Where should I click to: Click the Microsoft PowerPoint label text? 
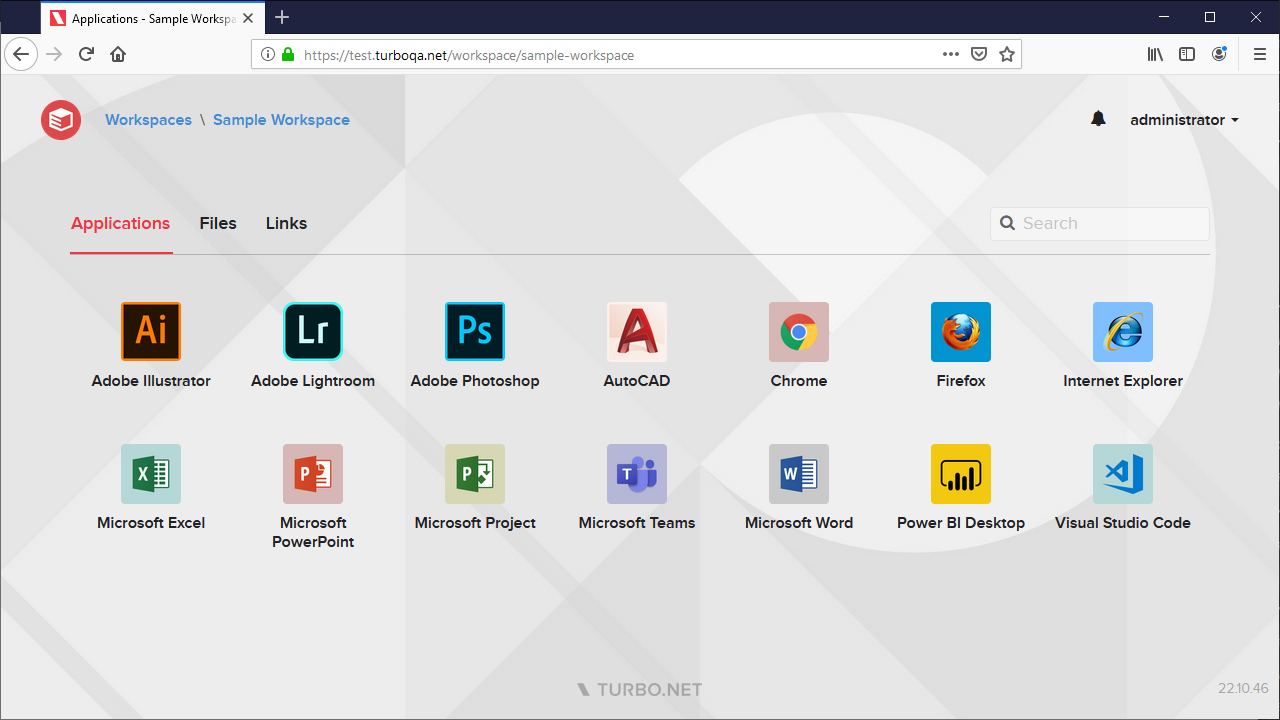tap(313, 532)
